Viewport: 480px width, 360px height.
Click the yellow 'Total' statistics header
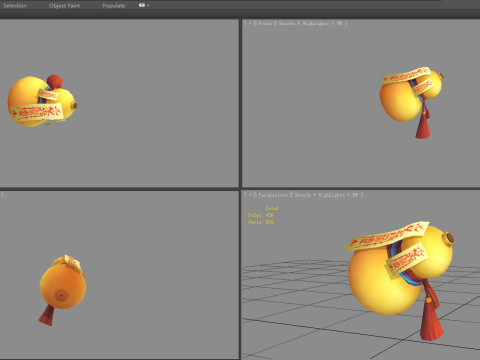(272, 208)
